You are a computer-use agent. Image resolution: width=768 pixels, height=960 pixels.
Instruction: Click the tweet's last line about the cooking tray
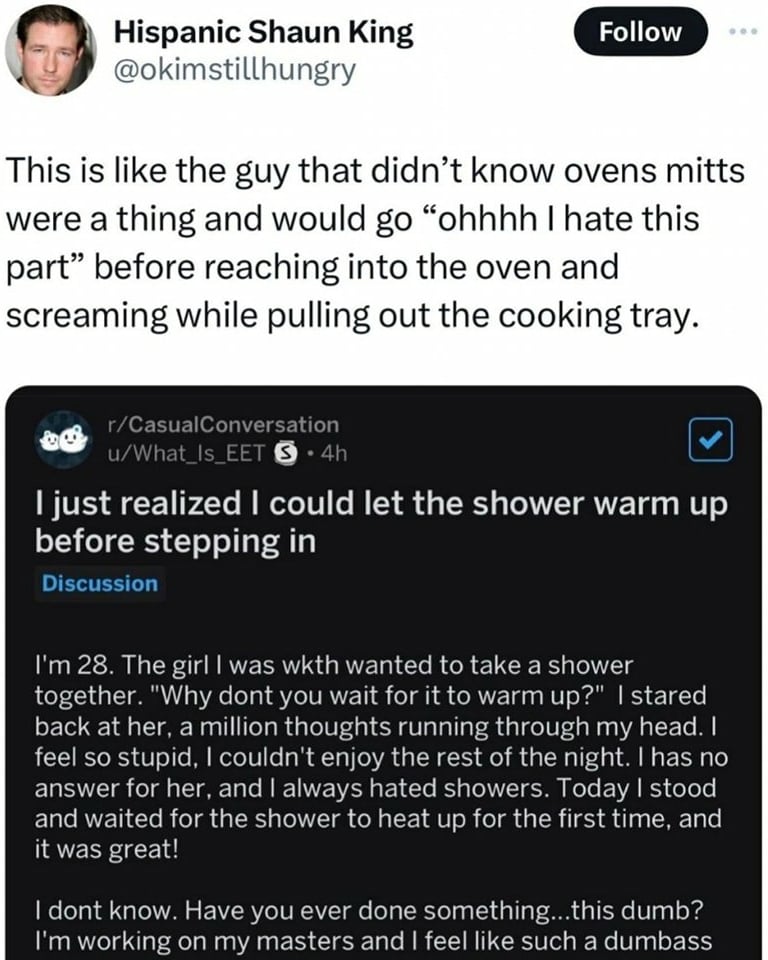[350, 312]
